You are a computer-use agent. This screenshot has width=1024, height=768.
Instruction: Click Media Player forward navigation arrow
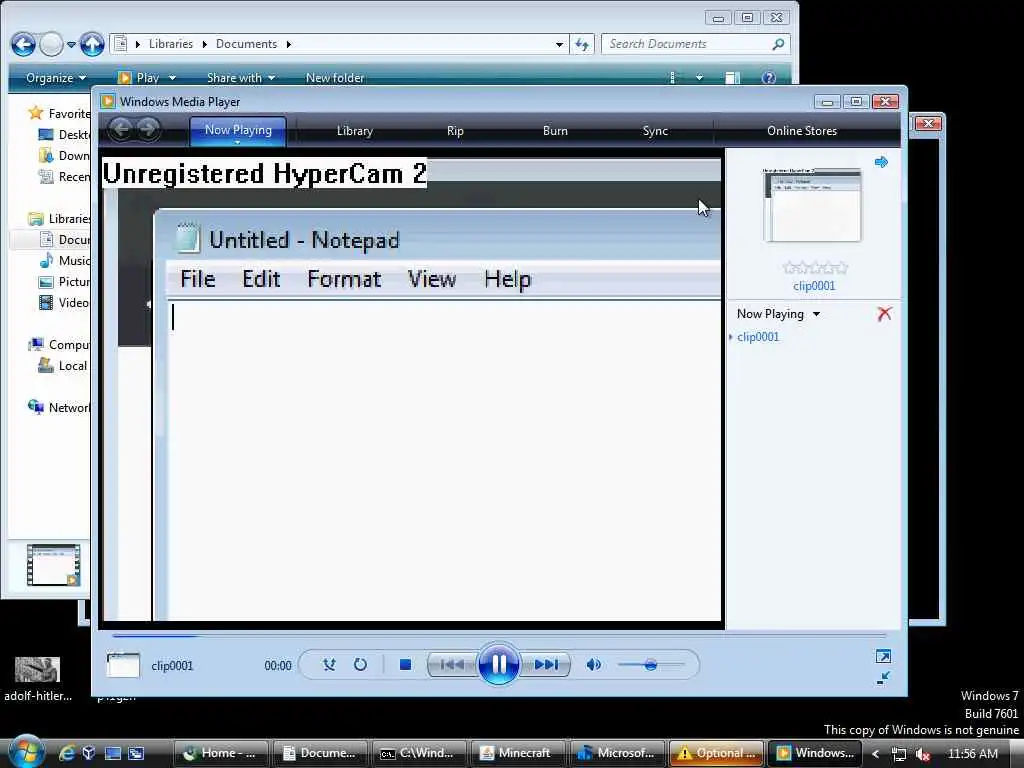(148, 129)
